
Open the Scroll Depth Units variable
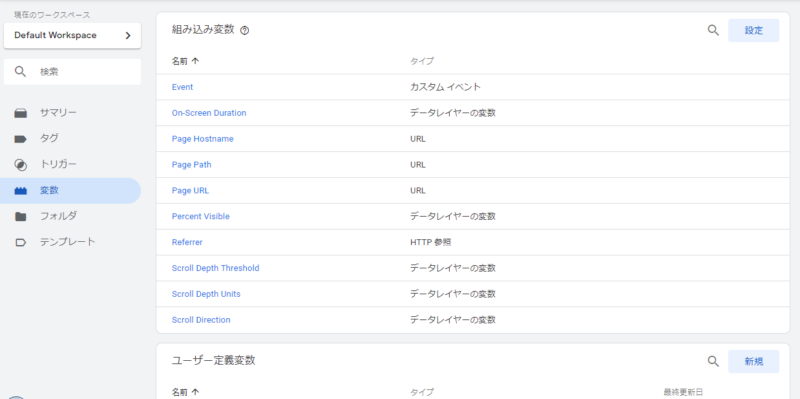tap(206, 294)
